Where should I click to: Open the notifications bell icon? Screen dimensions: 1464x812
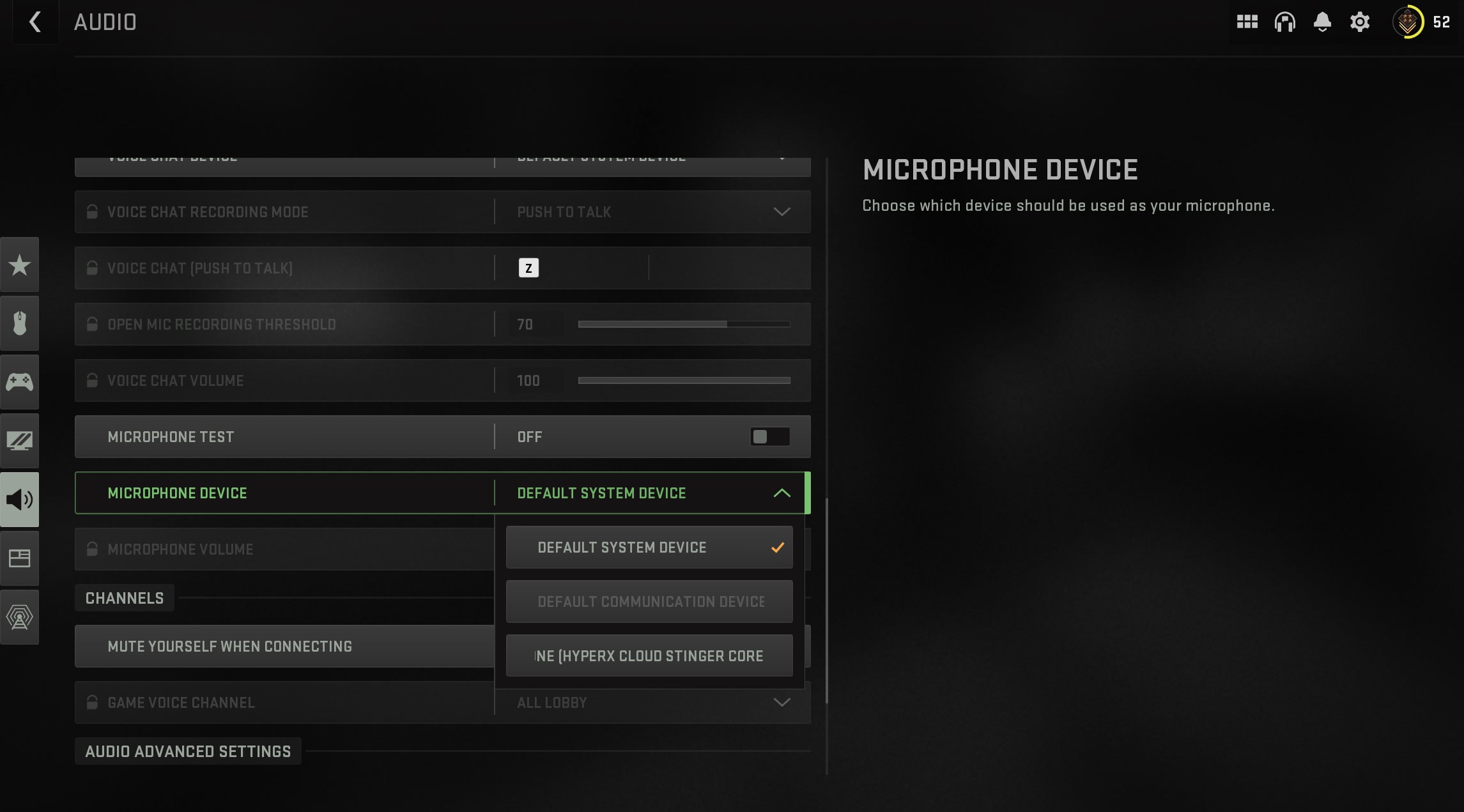point(1322,22)
